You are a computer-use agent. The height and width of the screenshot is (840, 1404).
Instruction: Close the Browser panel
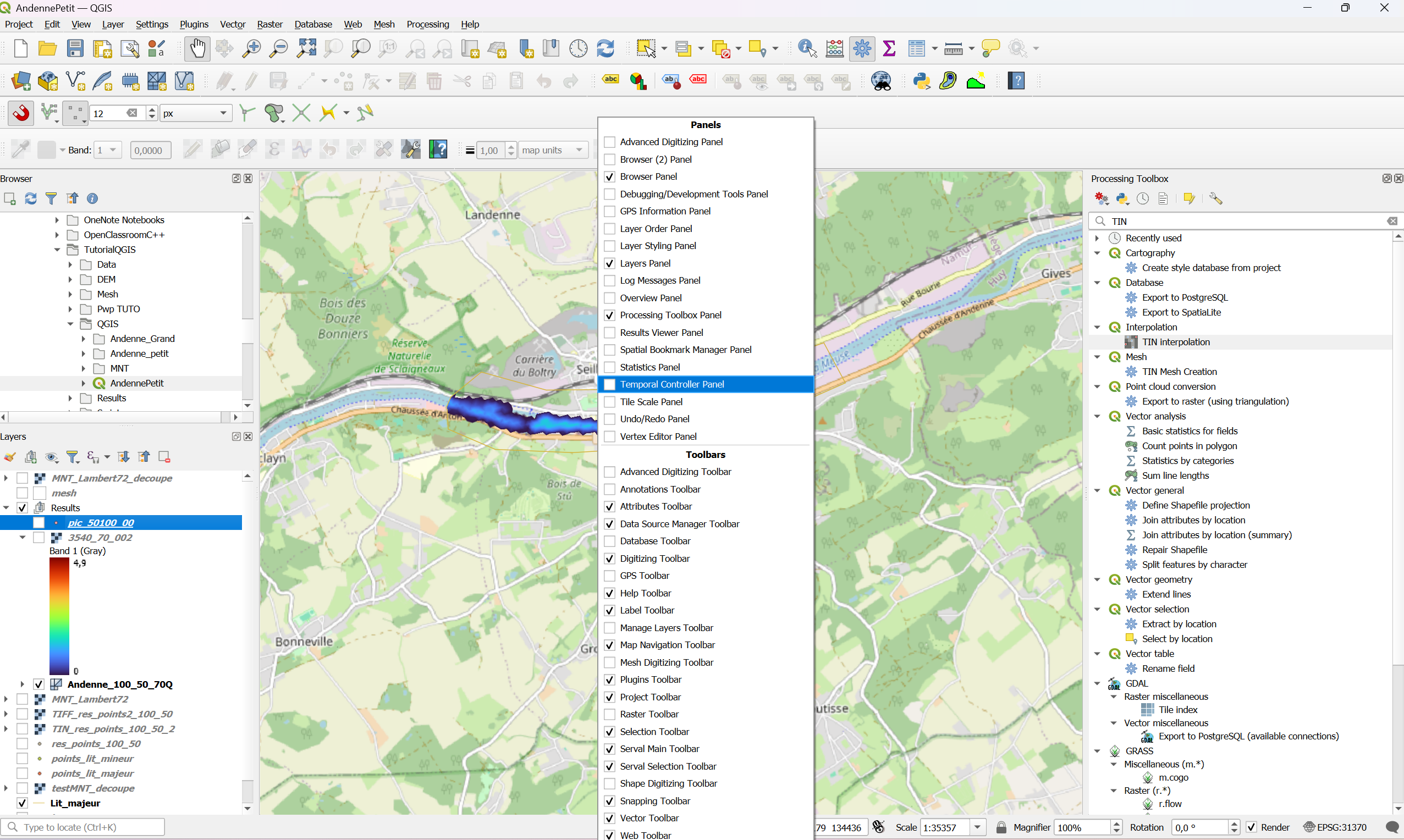(x=248, y=178)
